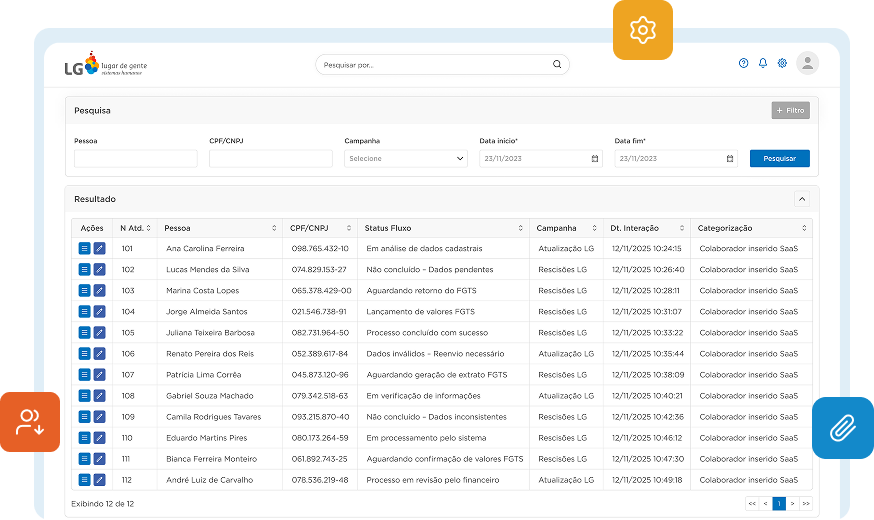Sort by the Pessoa column

(274, 228)
